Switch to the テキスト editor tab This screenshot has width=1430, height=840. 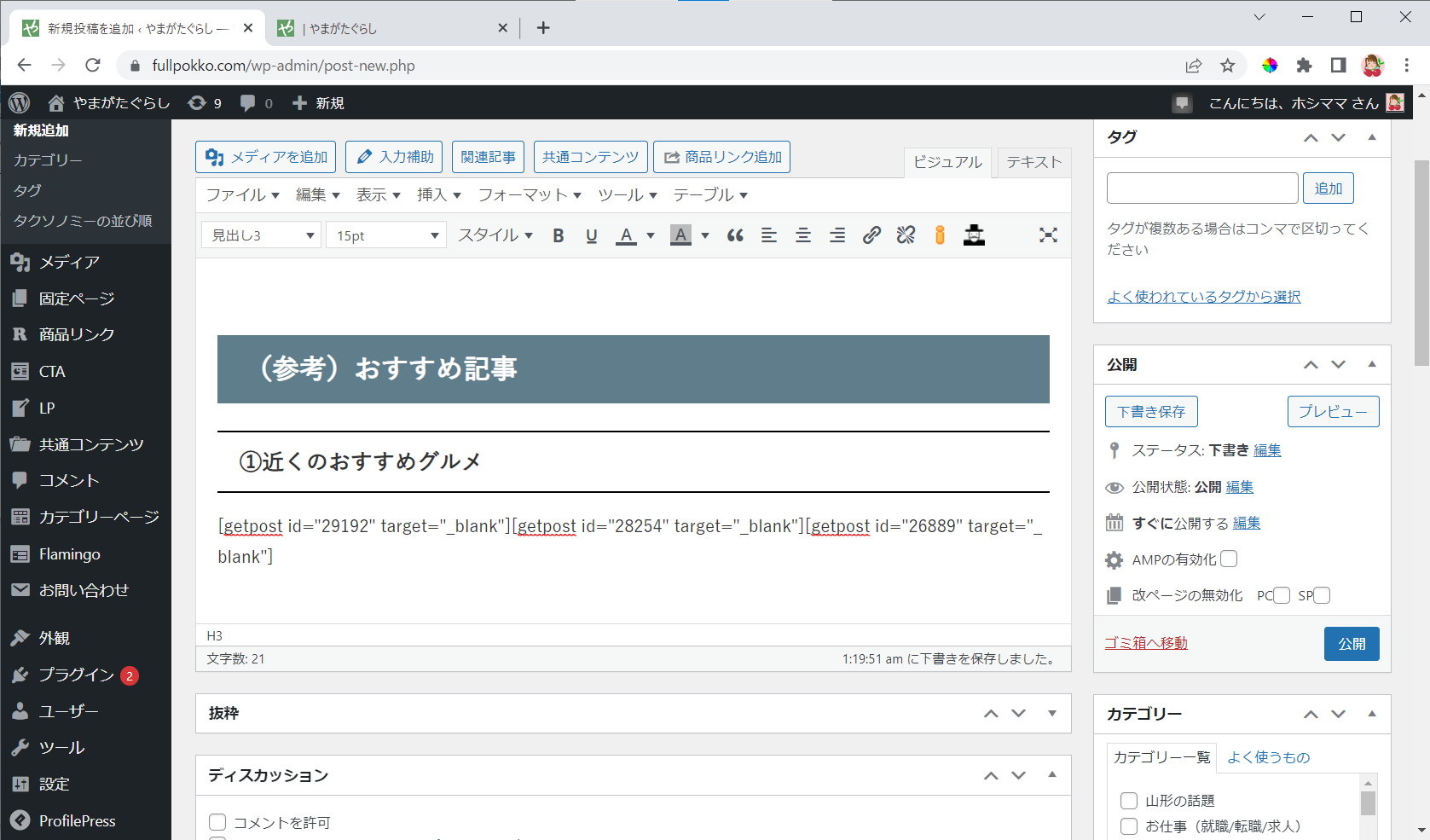click(1033, 162)
